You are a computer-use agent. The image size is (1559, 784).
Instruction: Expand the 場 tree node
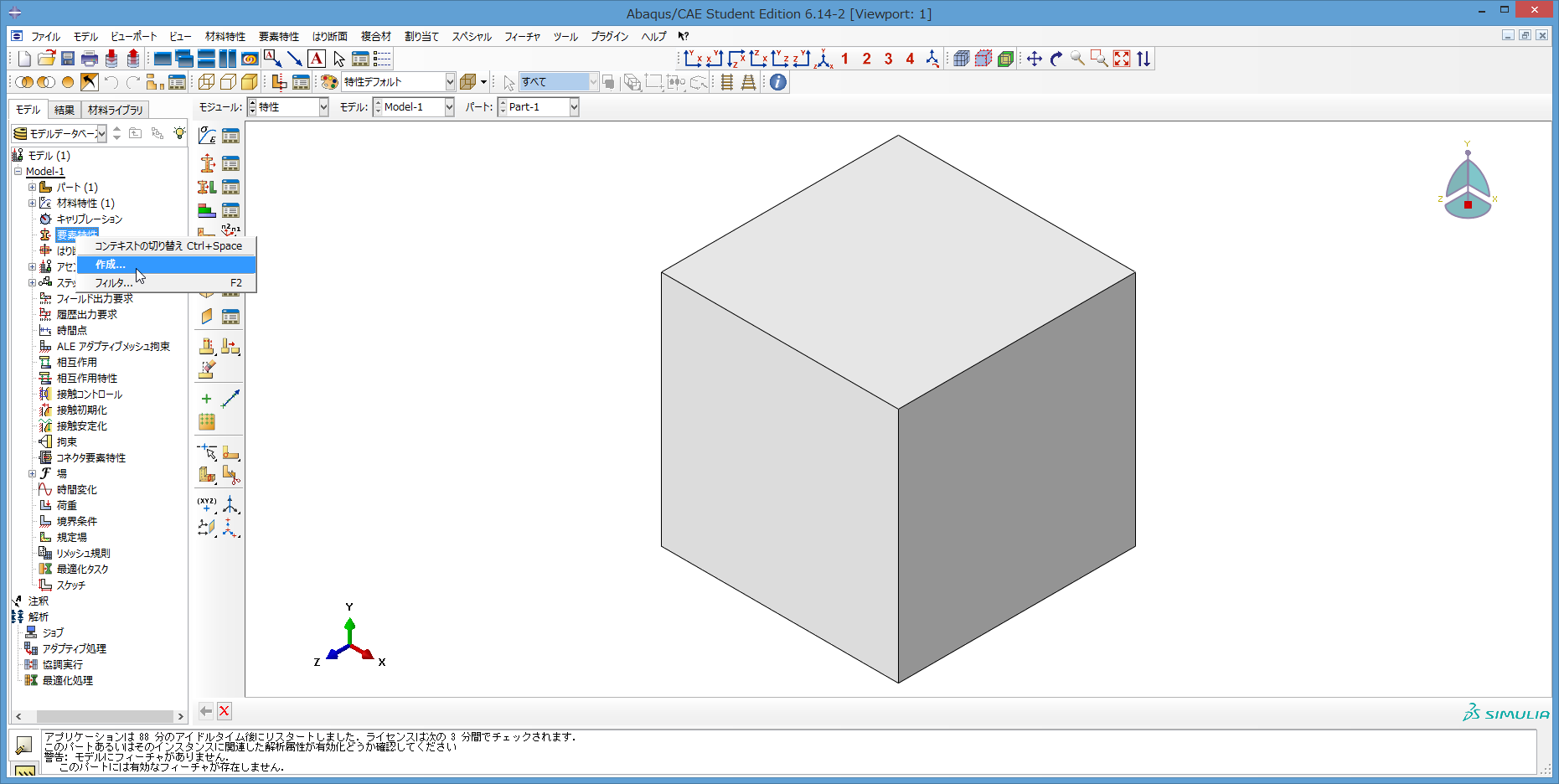click(x=32, y=474)
